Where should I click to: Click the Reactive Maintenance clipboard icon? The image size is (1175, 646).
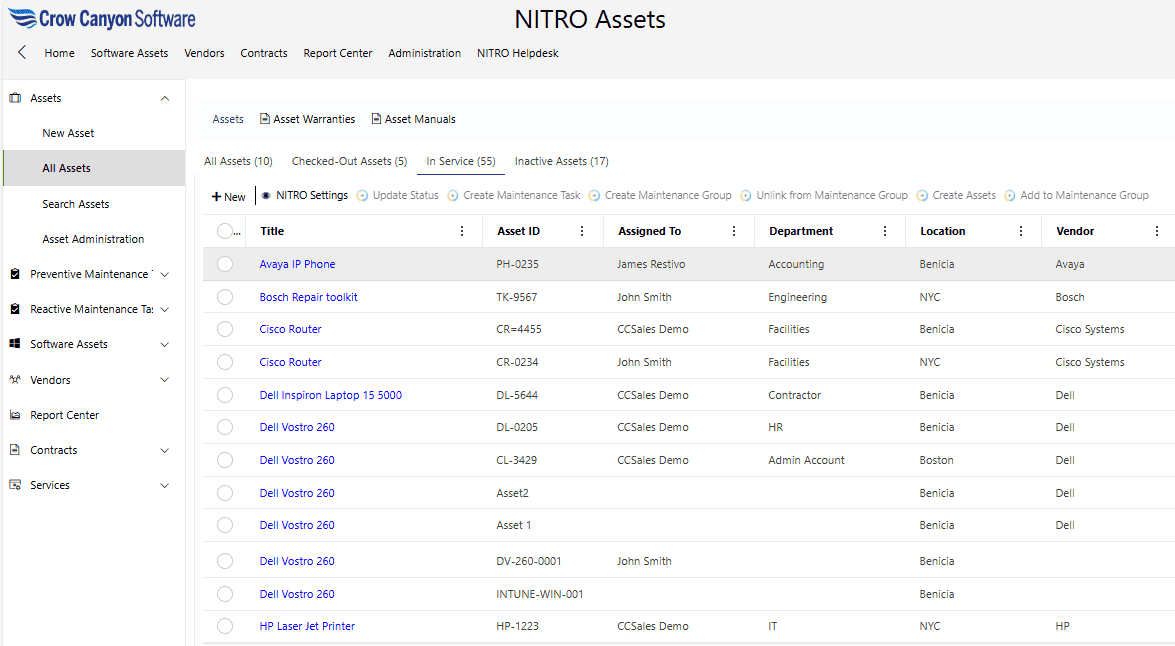(15, 309)
